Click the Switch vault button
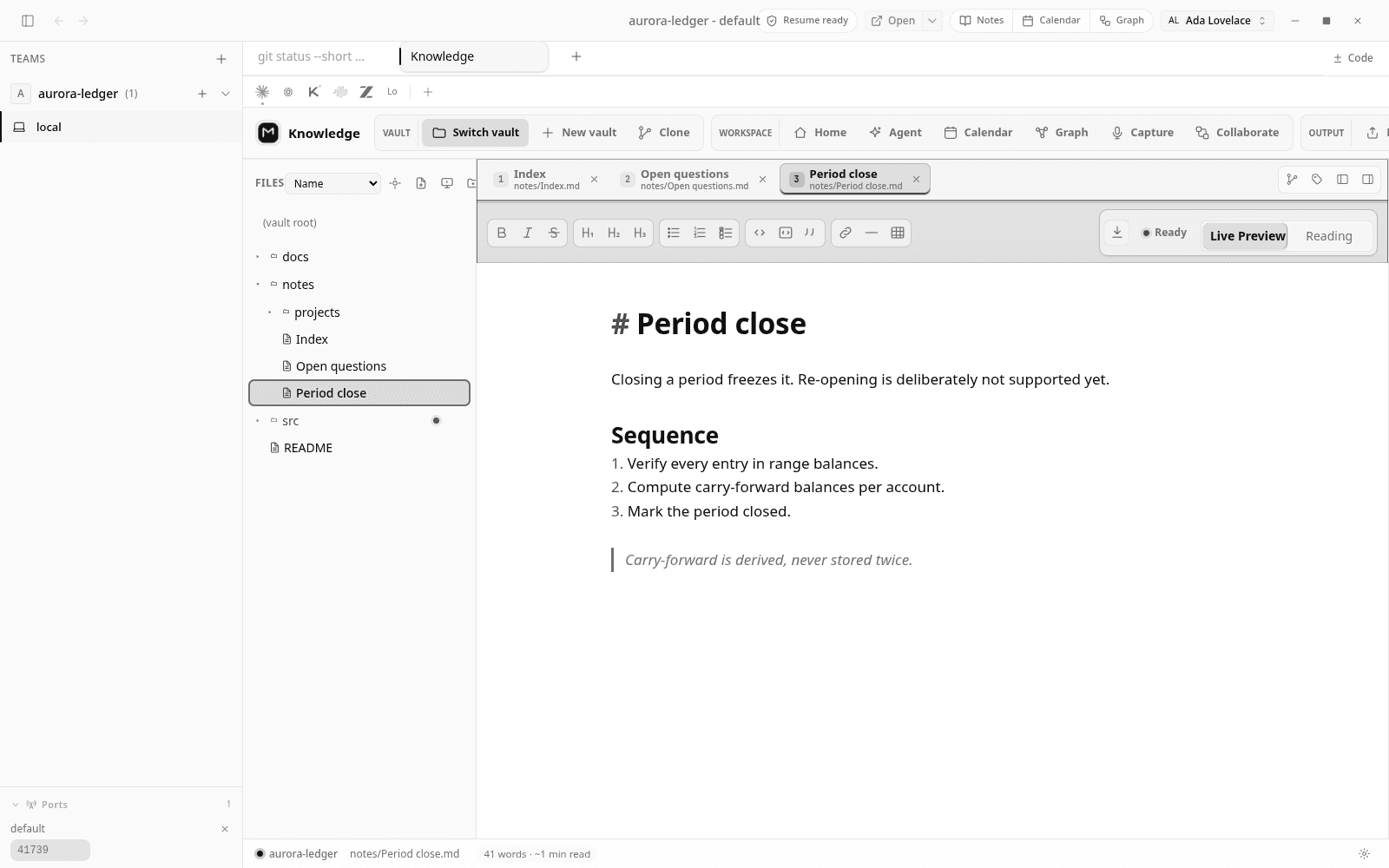 (x=476, y=133)
